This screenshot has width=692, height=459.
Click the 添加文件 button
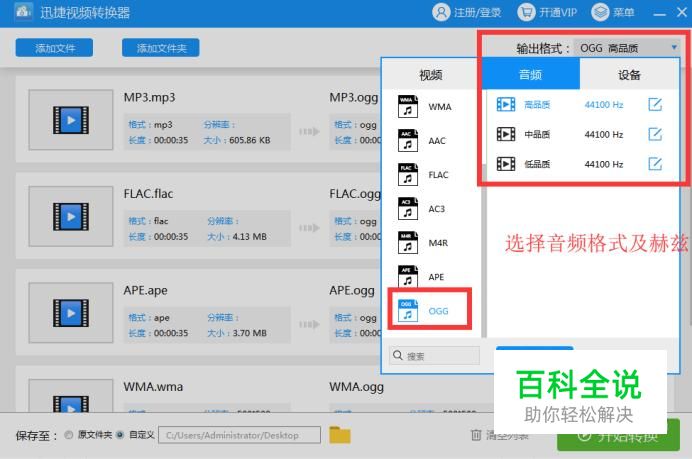coord(54,48)
